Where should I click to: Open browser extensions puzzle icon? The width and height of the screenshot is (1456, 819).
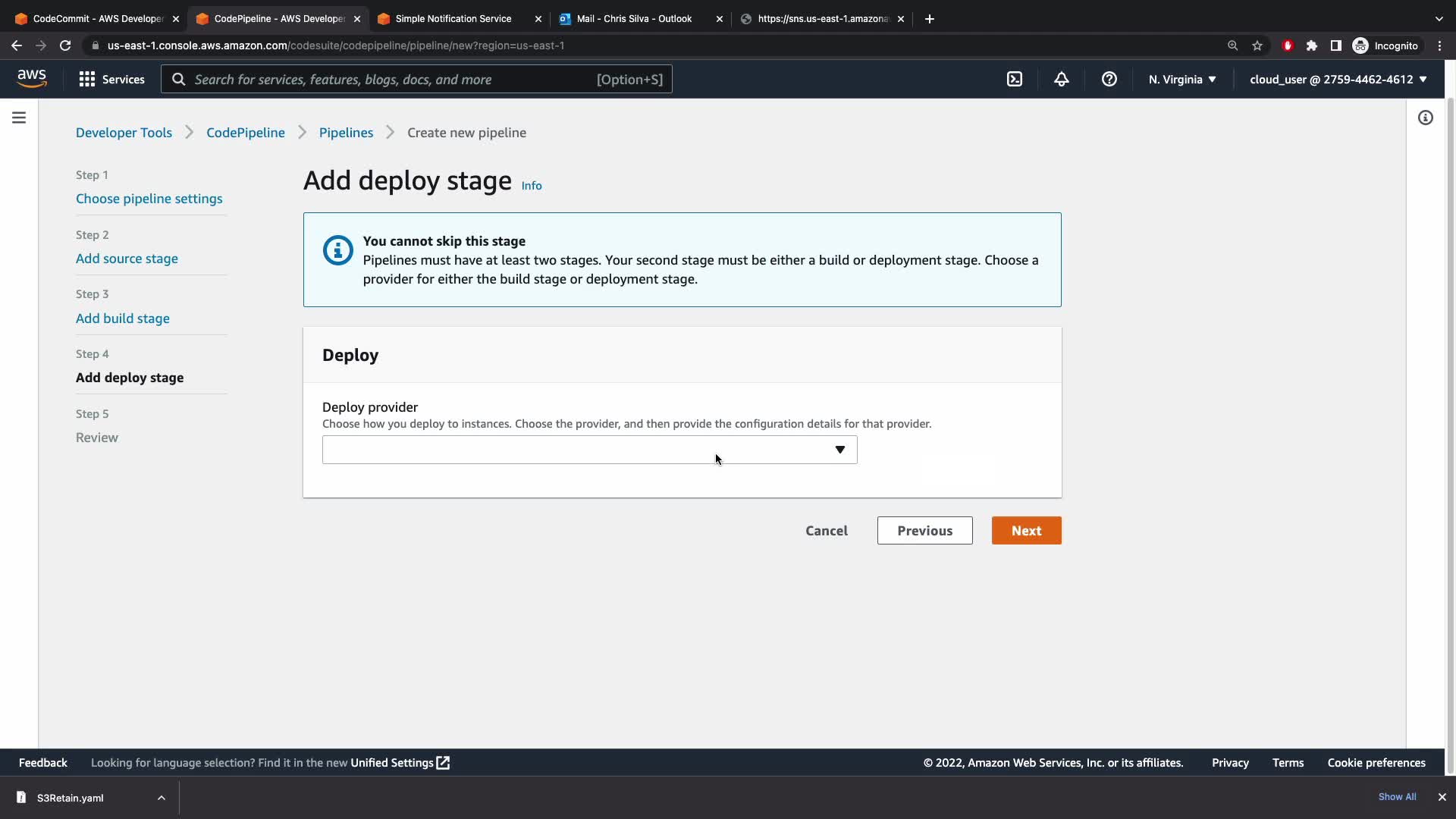point(1312,45)
